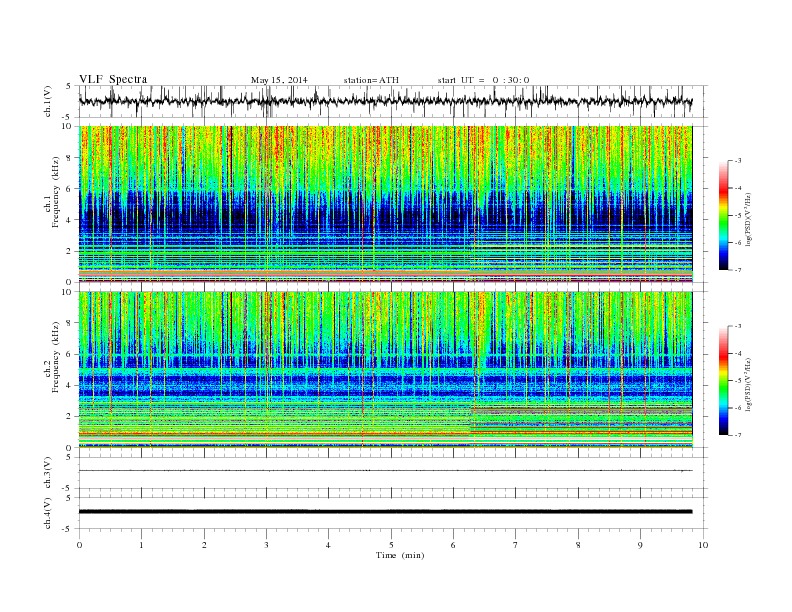The image size is (792, 612).
Task: Click the ch.1 Frequency (kHz) axis label
Action: point(52,192)
